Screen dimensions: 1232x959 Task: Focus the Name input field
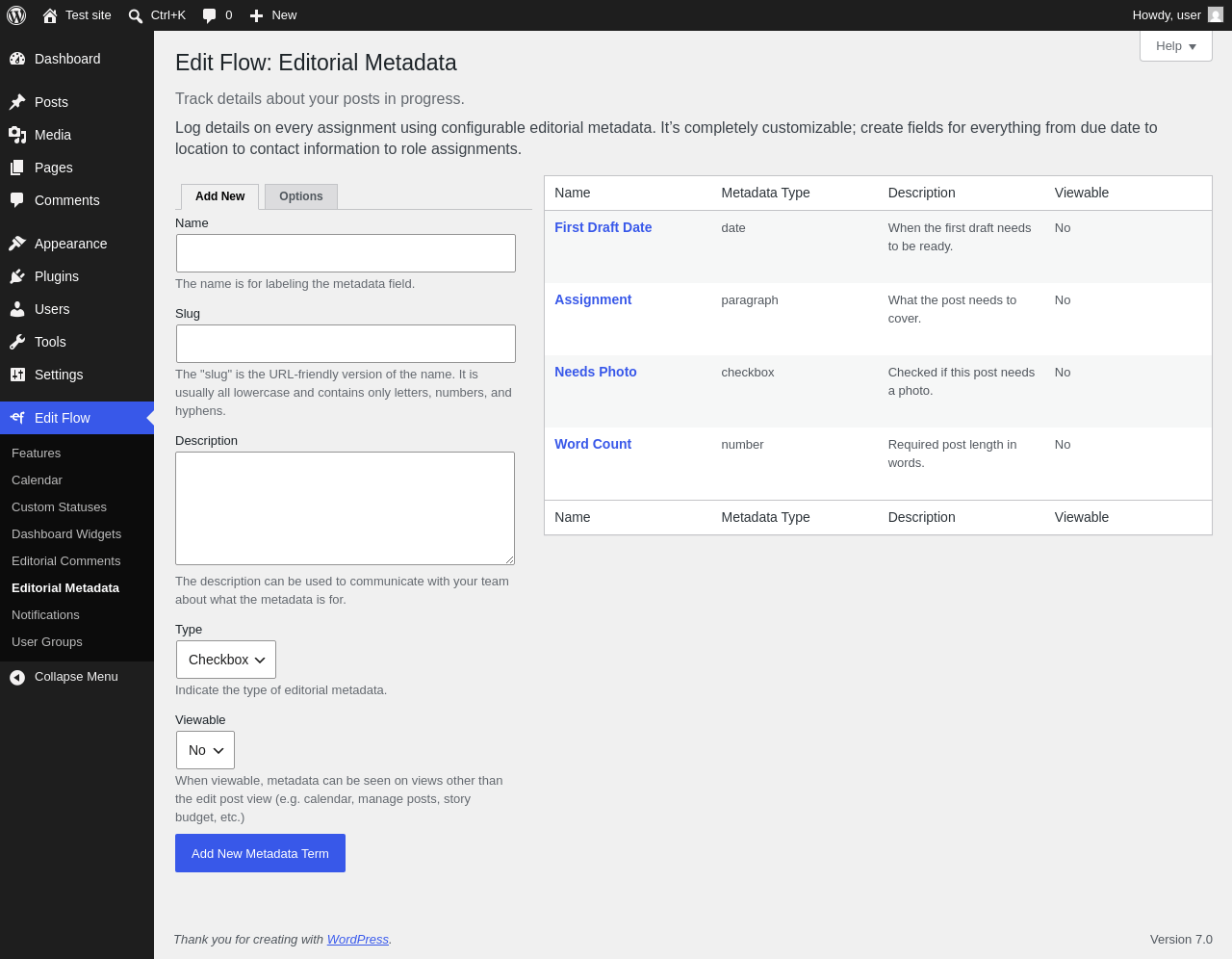pyautogui.click(x=346, y=253)
